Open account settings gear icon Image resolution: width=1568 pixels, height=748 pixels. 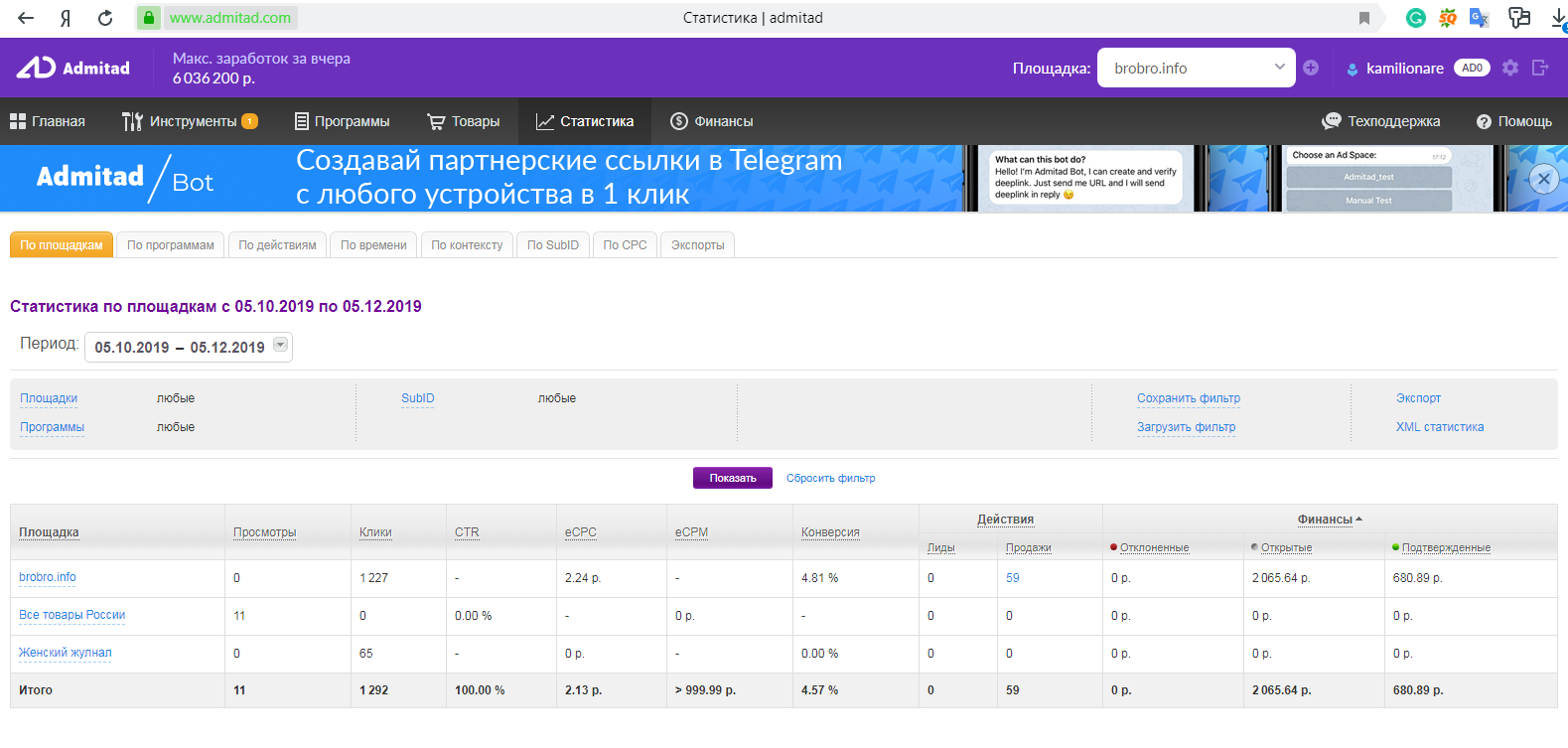tap(1510, 68)
